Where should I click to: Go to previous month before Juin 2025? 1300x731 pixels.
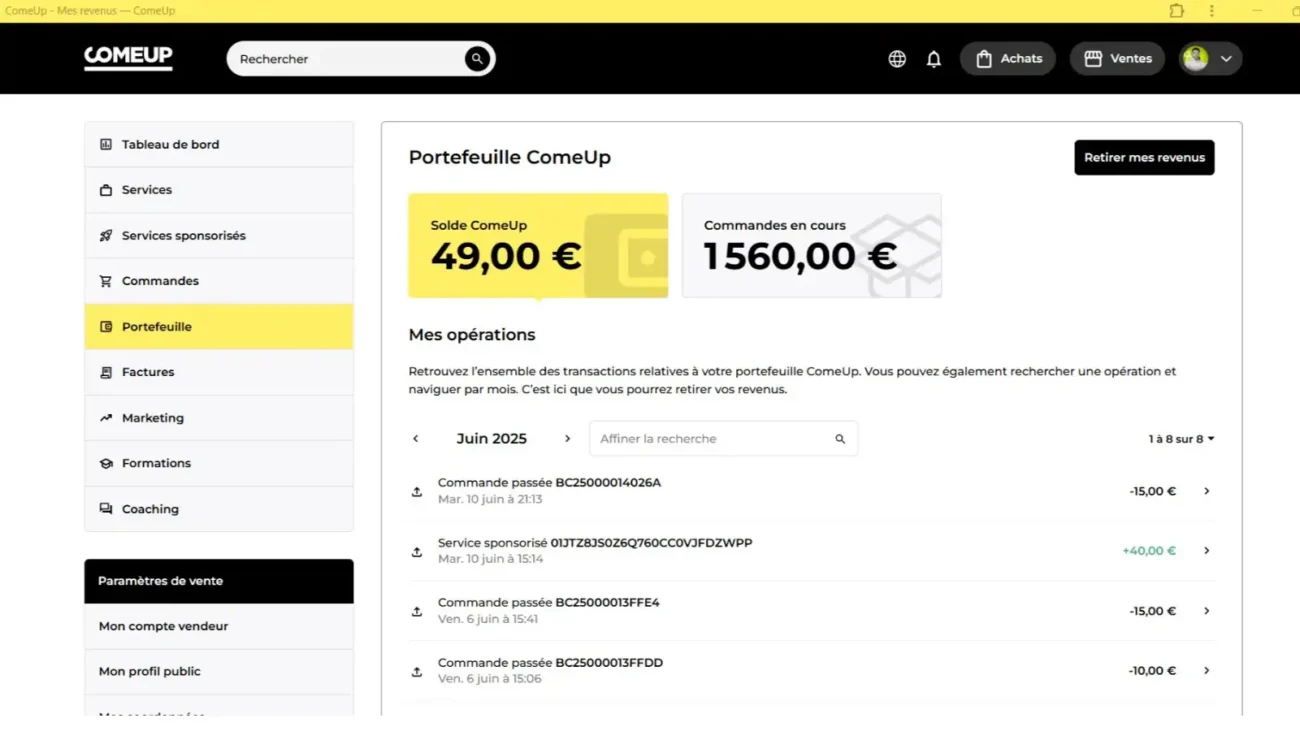[416, 439]
